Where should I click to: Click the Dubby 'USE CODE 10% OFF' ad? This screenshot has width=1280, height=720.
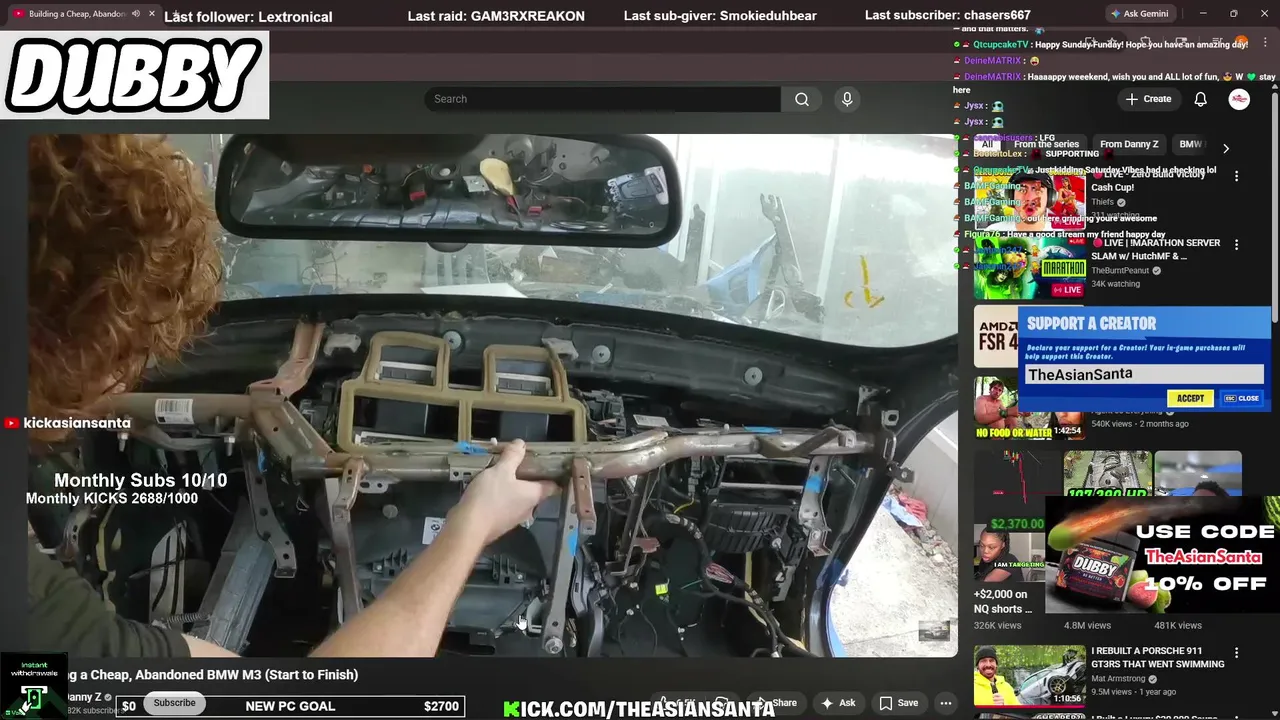pyautogui.click(x=1162, y=555)
